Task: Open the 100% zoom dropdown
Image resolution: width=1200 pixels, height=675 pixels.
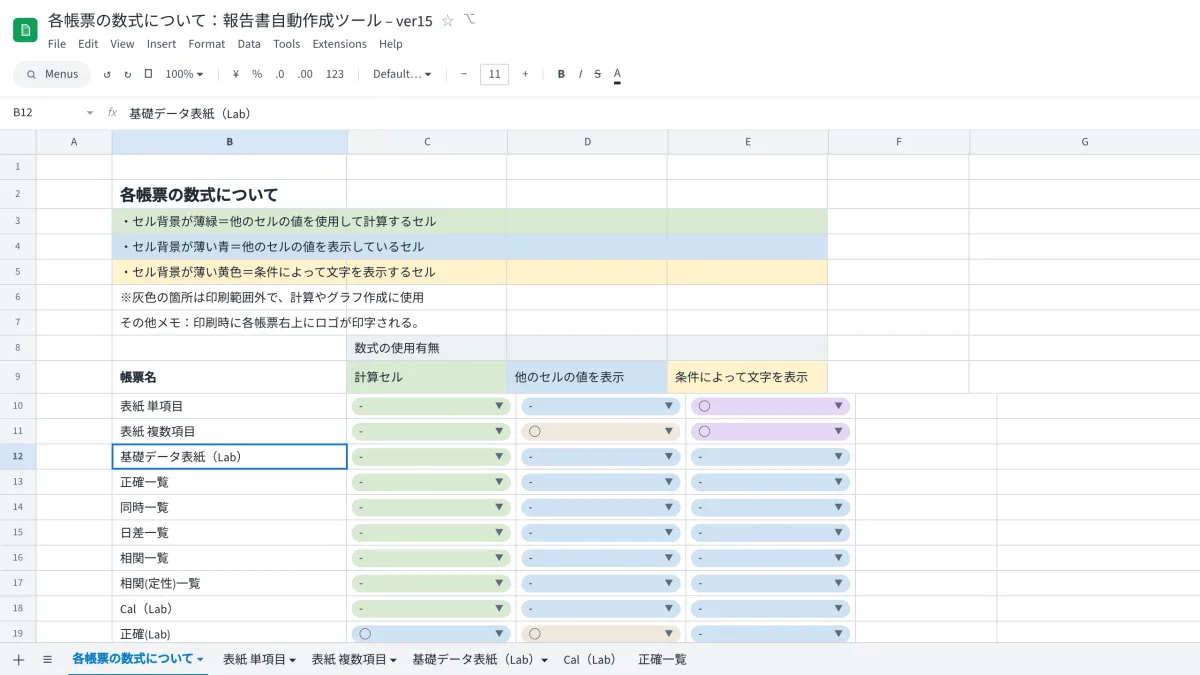Action: click(184, 74)
